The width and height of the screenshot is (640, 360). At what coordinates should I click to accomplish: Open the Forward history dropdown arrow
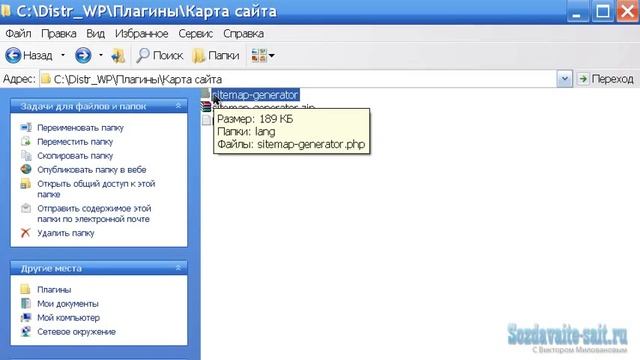100,55
